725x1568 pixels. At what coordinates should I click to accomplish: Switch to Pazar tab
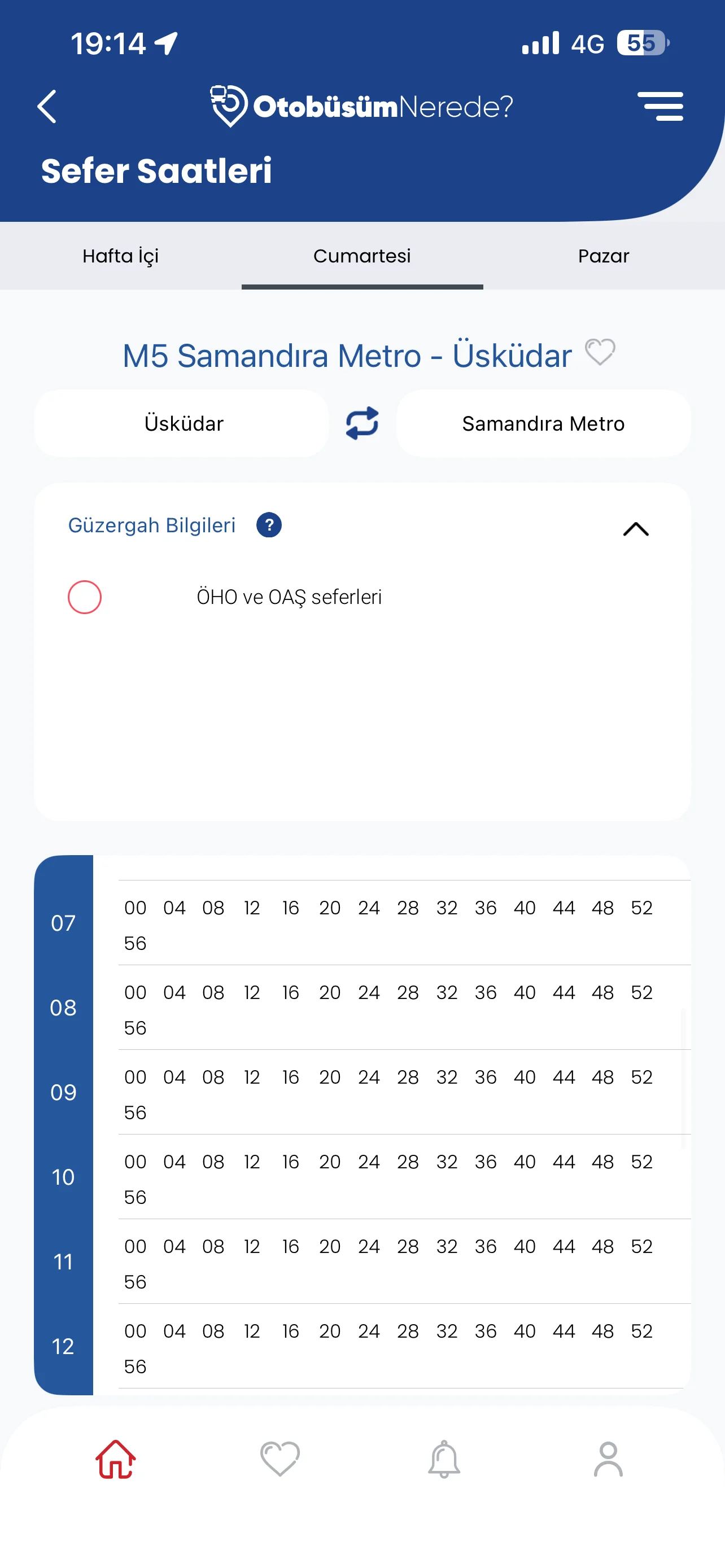603,256
